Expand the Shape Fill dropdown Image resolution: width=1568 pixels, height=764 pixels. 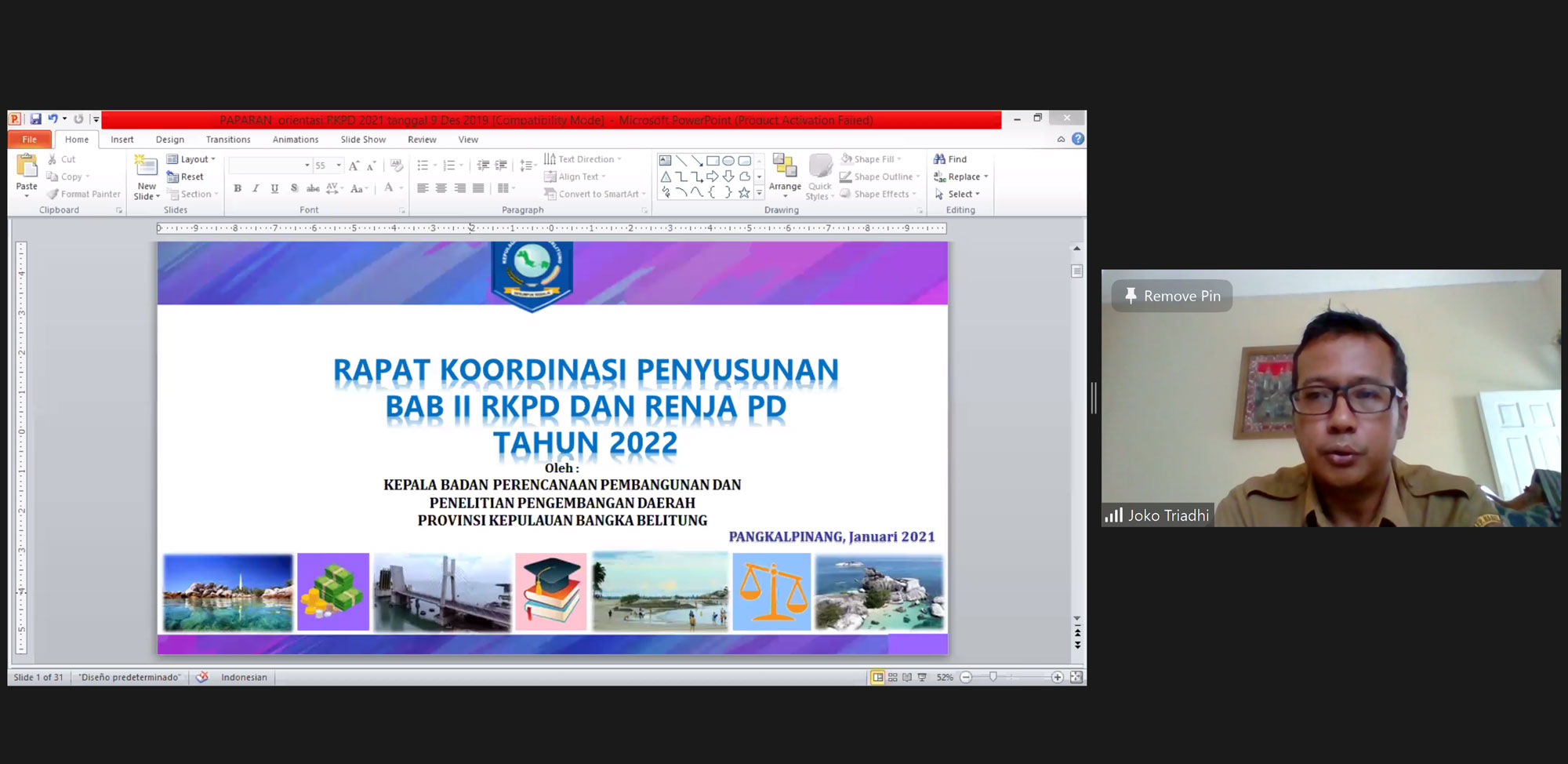point(899,159)
